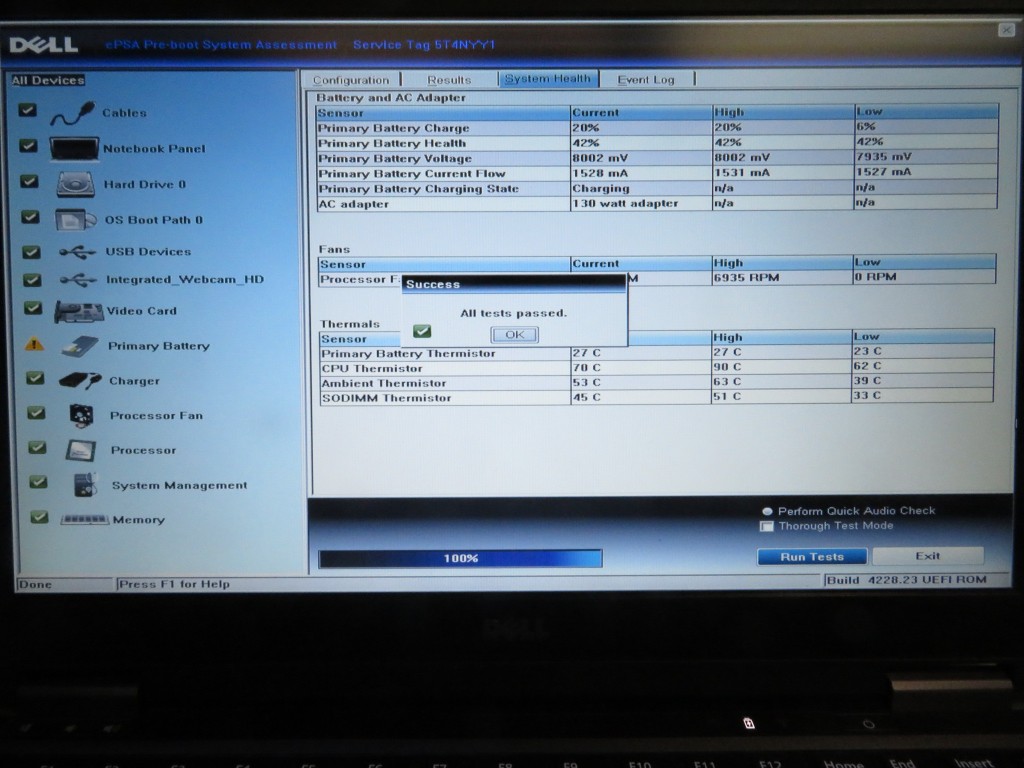
Task: Click OK in the Success dialog
Action: click(515, 334)
